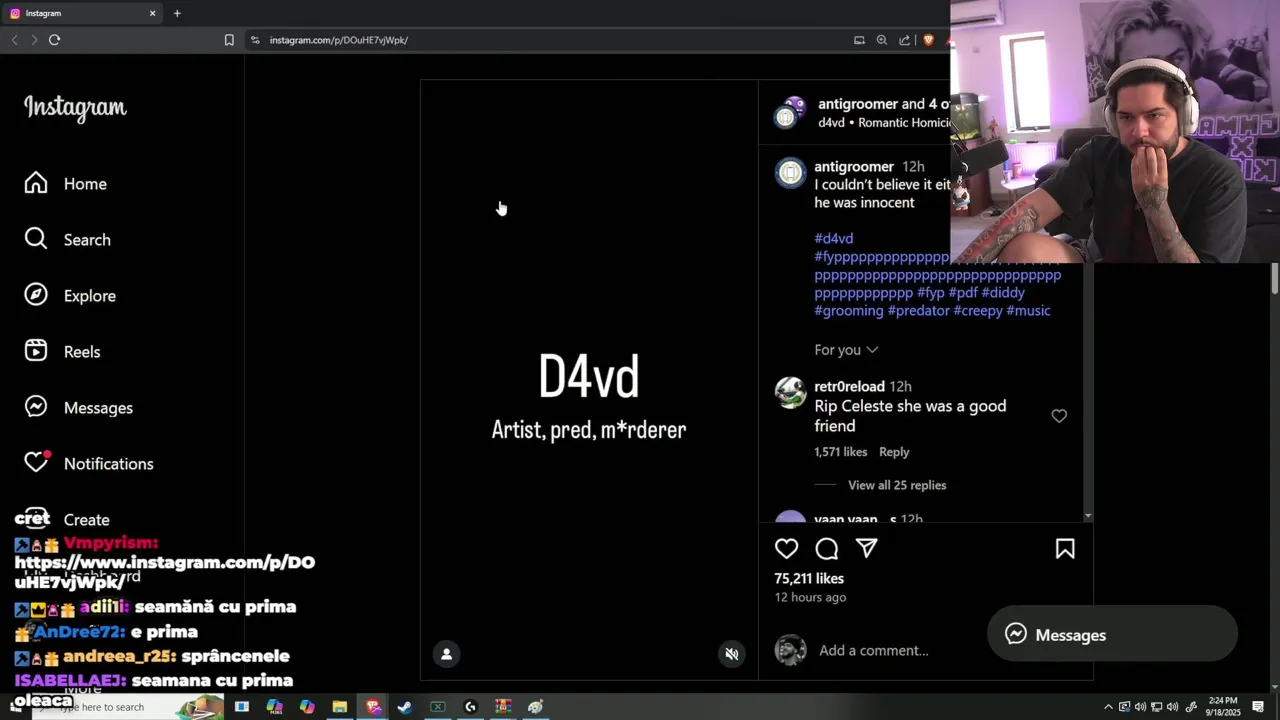Open antigroomer profile from post header
The image size is (1280, 720).
856,104
